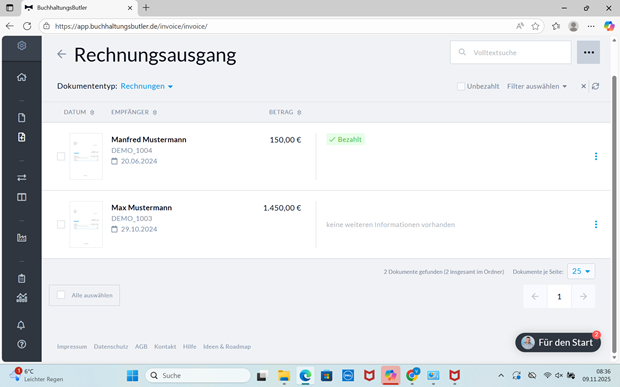Check Alle auswählen
Screen dimensions: 620x387
(x=61, y=295)
